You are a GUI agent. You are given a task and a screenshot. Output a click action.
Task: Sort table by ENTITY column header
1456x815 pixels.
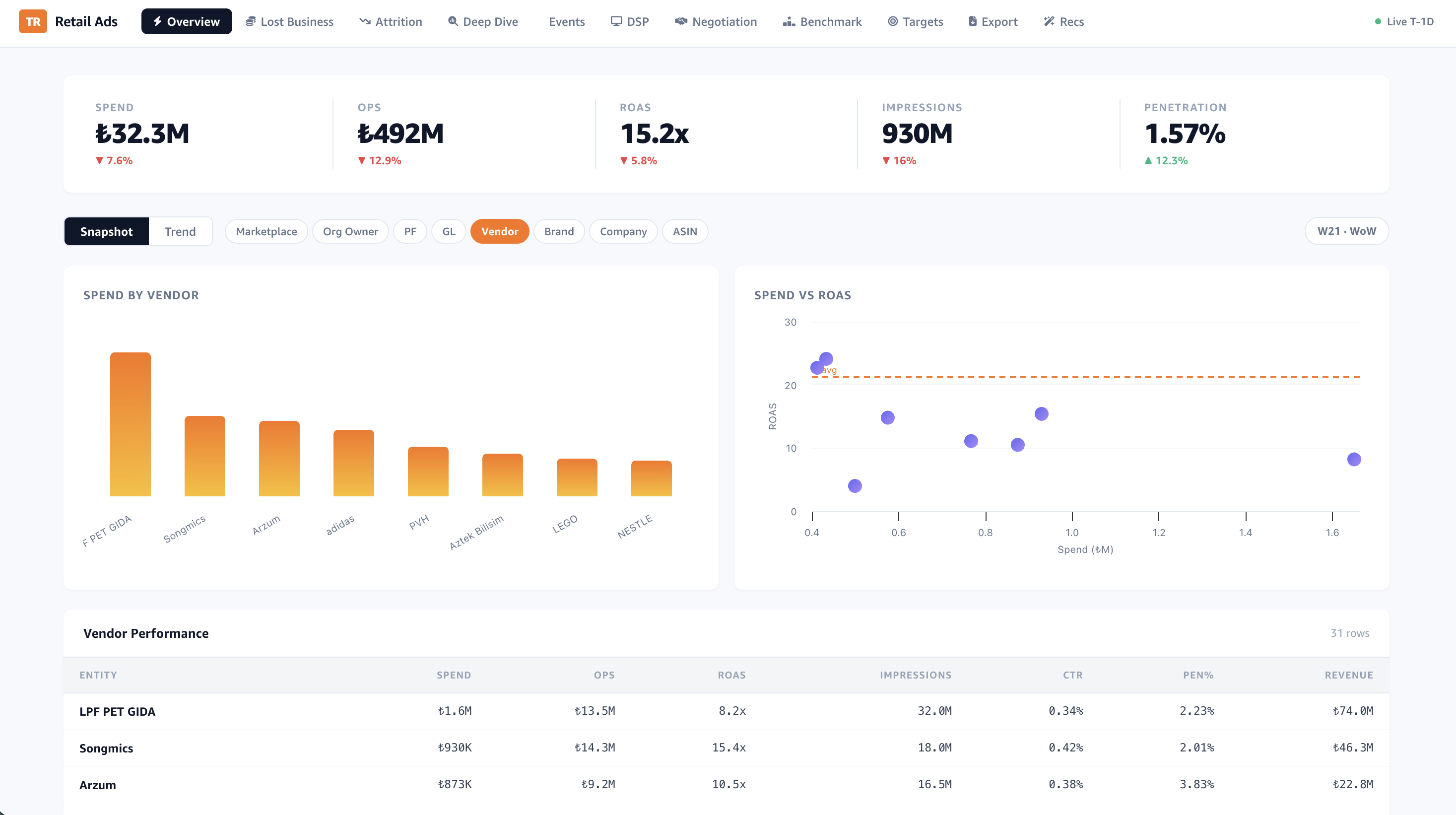click(98, 675)
